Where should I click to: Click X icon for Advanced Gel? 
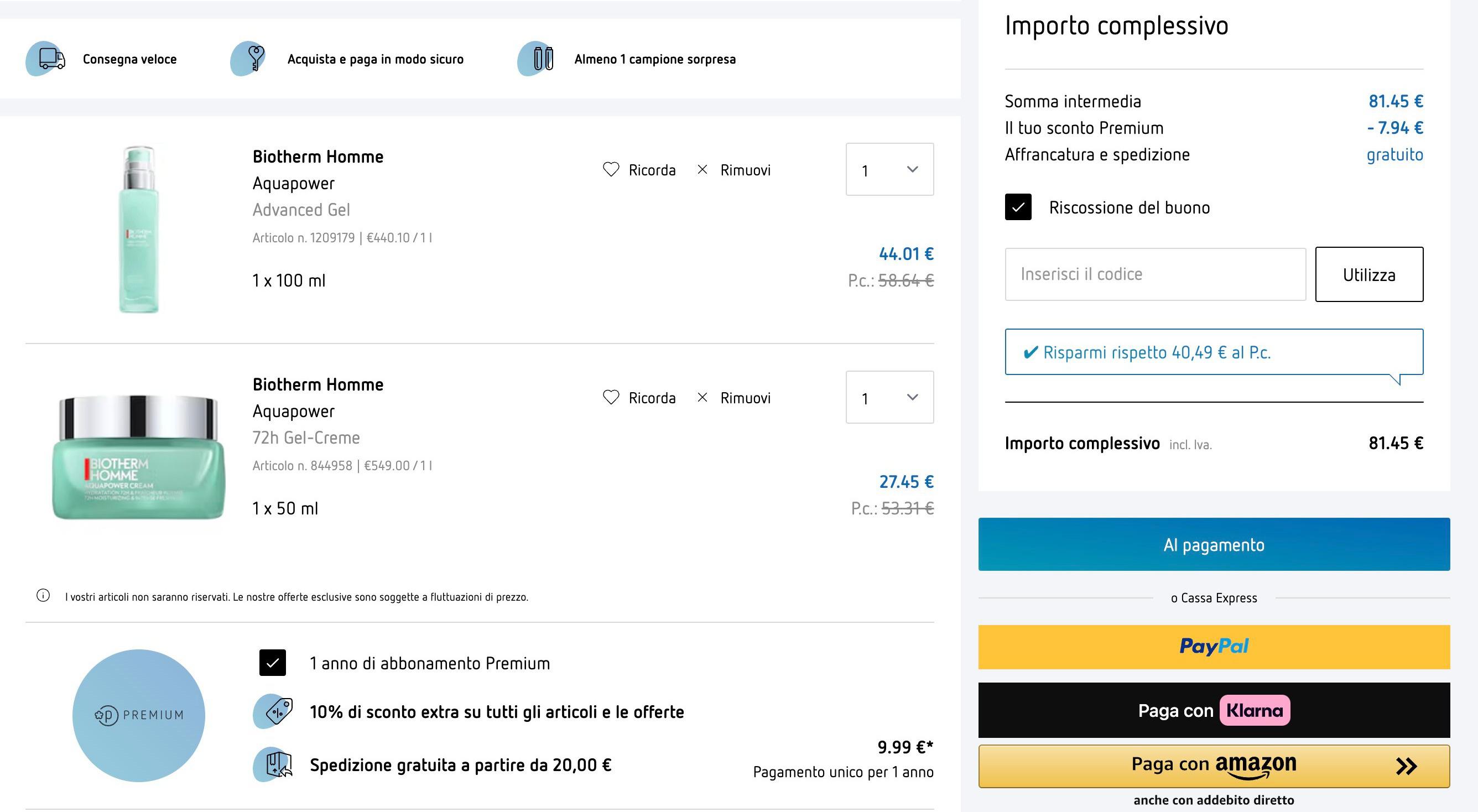tap(702, 169)
